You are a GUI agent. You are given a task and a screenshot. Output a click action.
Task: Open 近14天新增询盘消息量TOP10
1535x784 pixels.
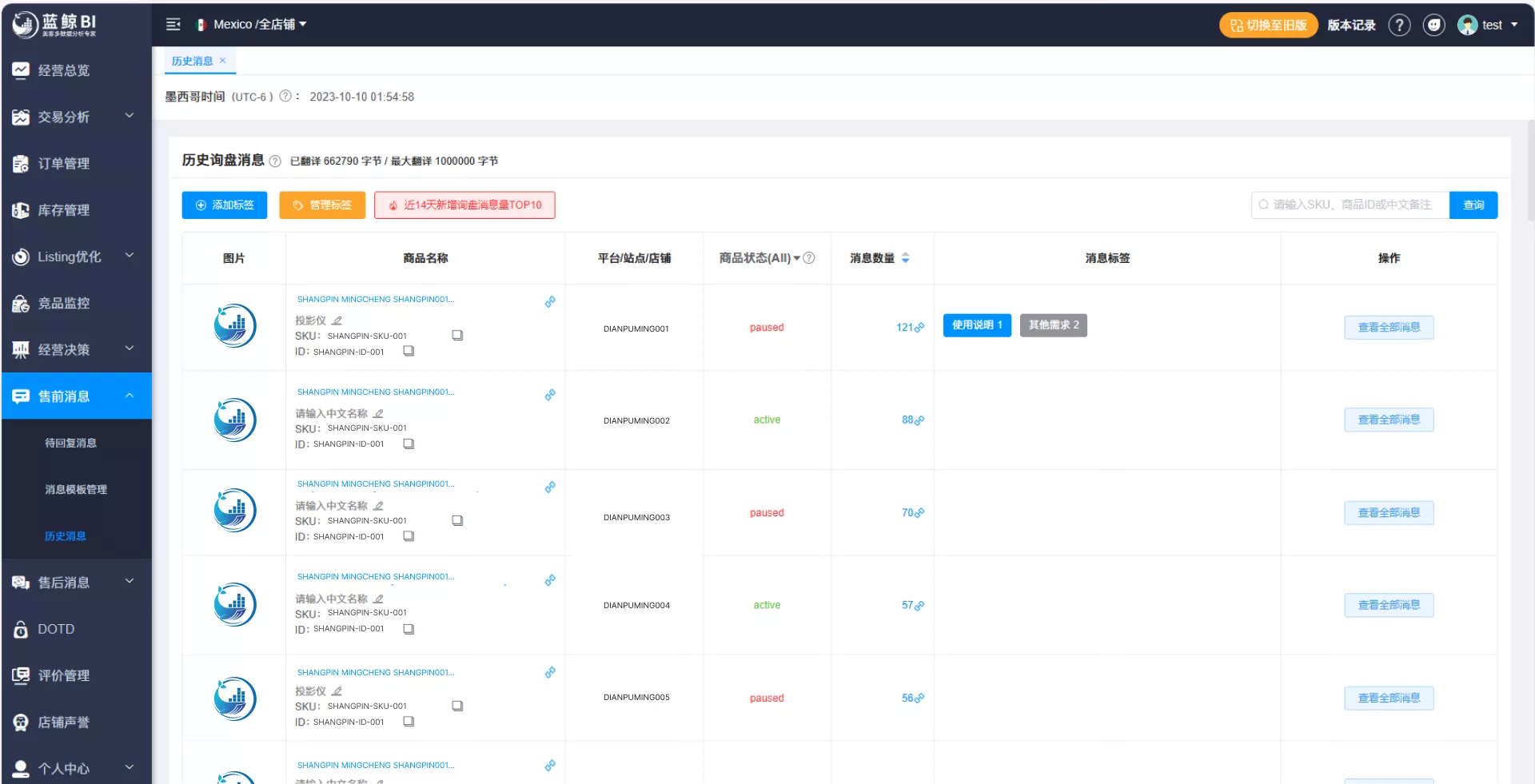pos(464,205)
